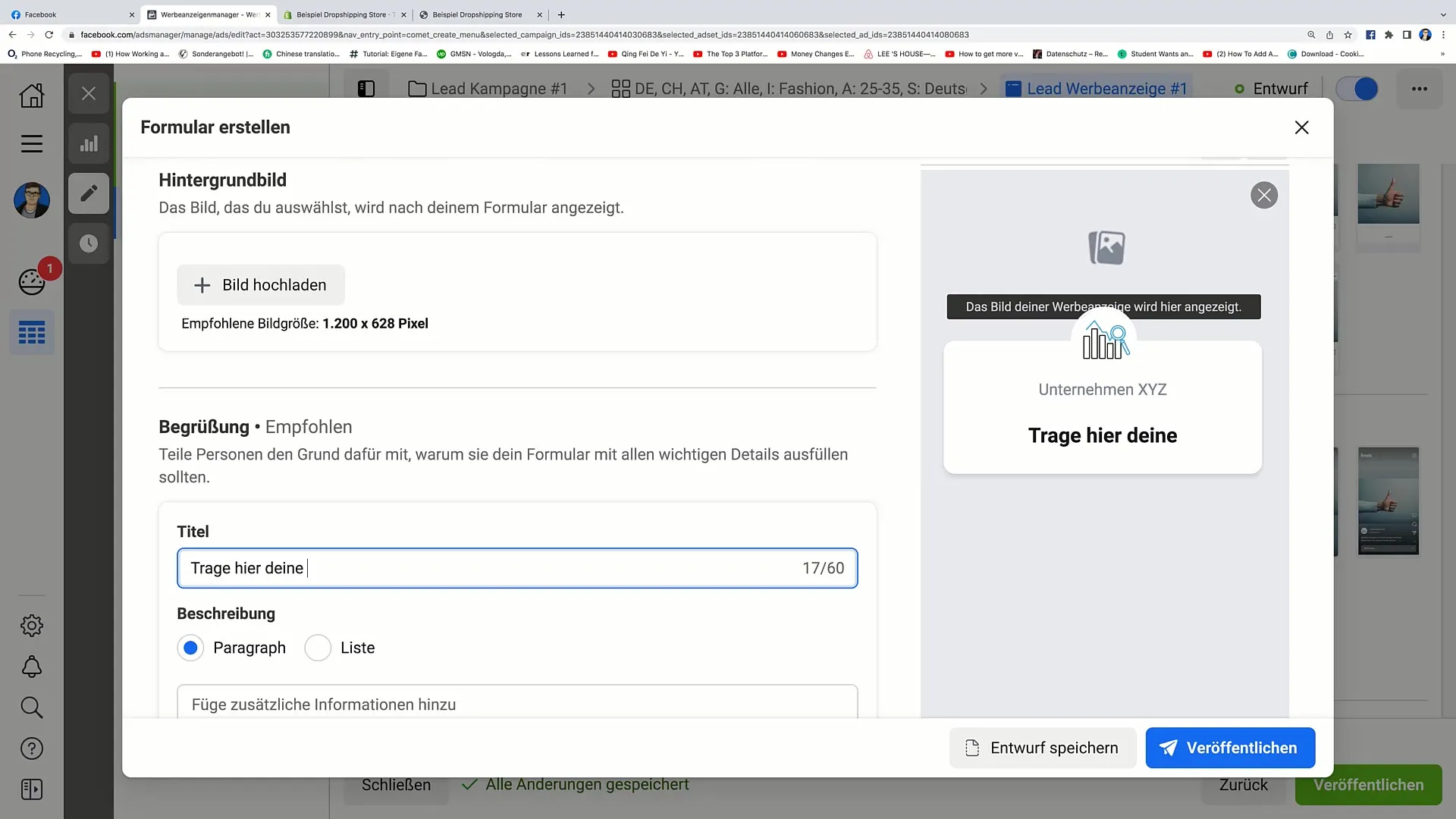This screenshot has width=1456, height=819.
Task: Click Entwurf speichern button
Action: pyautogui.click(x=1042, y=748)
